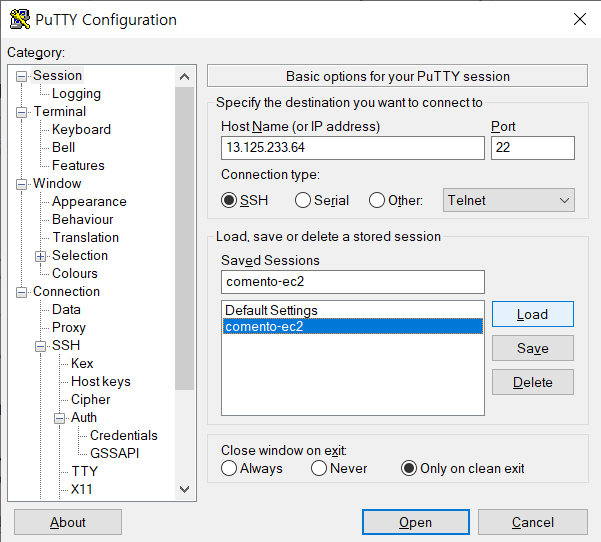The width and height of the screenshot is (601, 542).
Task: Click the Delete session button
Action: [x=533, y=382]
